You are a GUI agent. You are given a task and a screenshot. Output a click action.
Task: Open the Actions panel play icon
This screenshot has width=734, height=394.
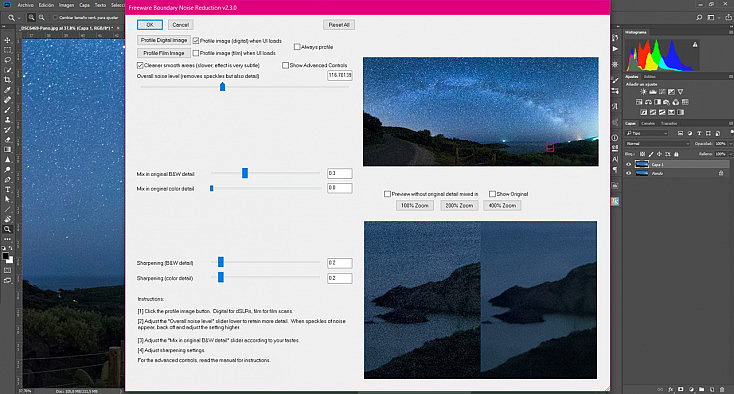click(x=615, y=49)
